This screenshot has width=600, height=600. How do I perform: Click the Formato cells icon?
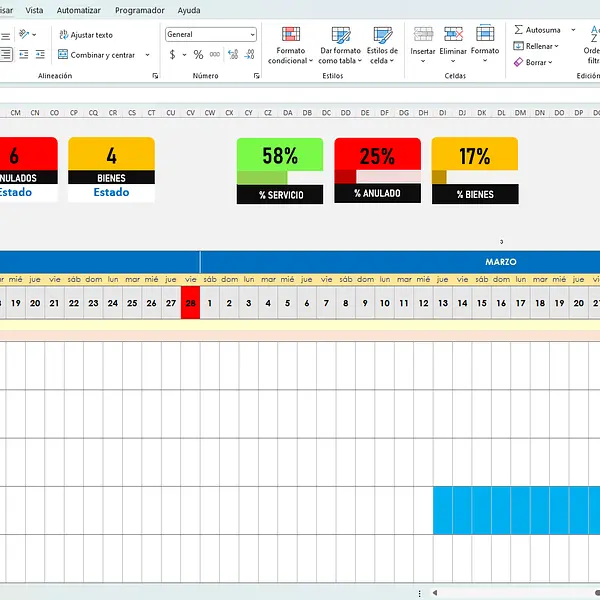[485, 34]
